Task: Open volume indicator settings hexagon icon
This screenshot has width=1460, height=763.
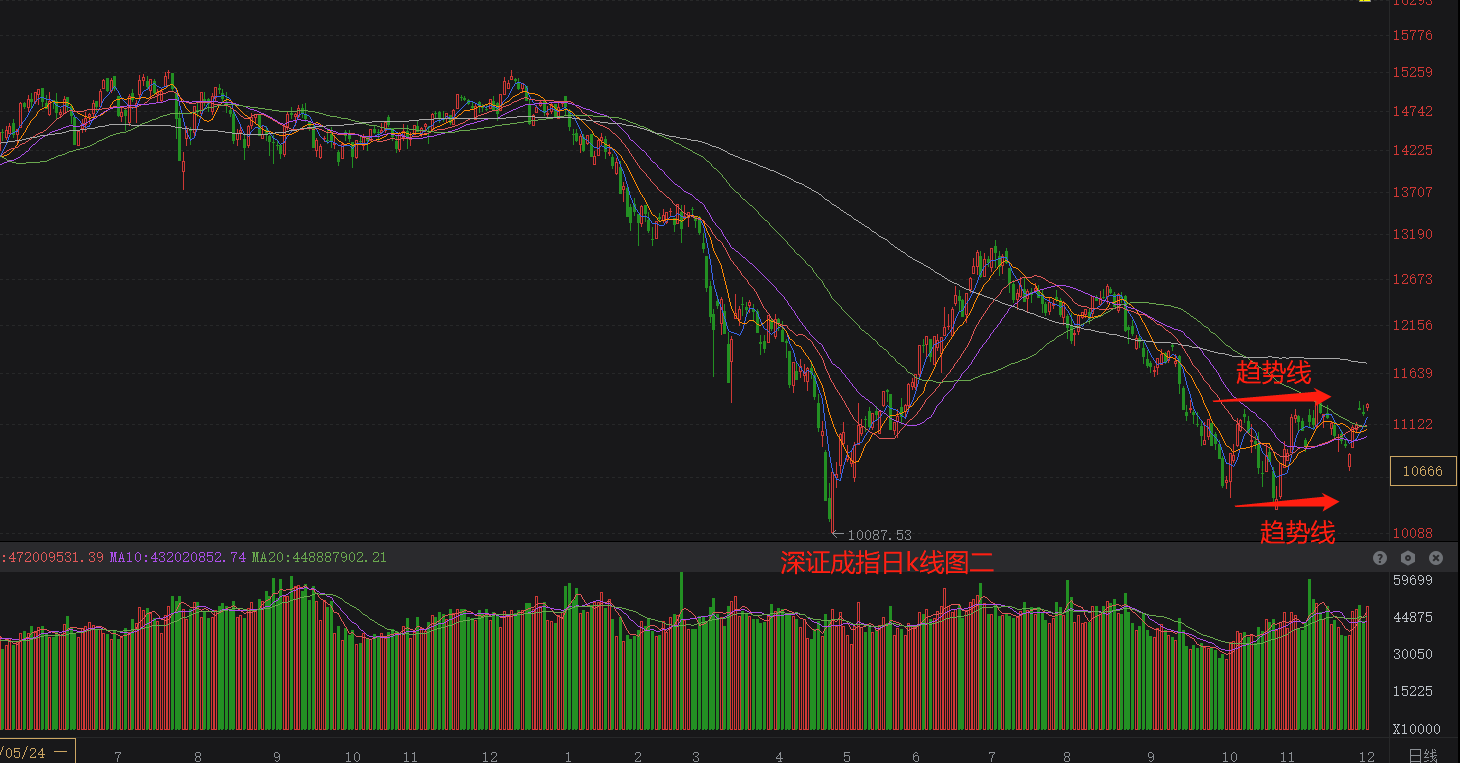Action: coord(1408,558)
